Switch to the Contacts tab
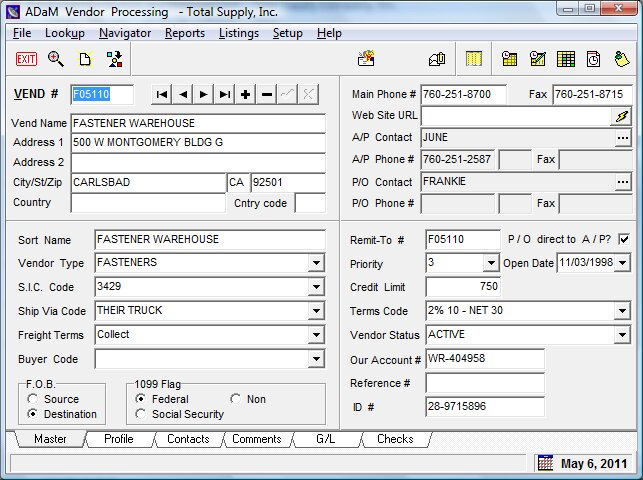 188,439
